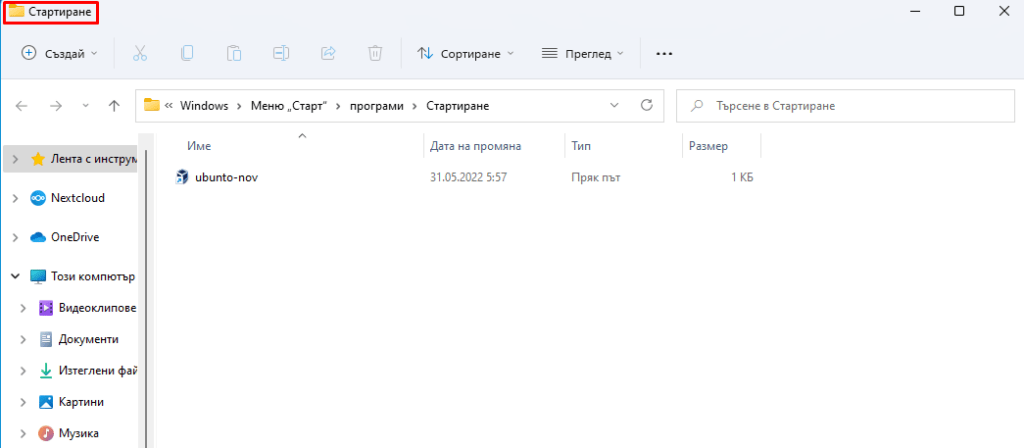Open the three-dot more options menu

(664, 54)
